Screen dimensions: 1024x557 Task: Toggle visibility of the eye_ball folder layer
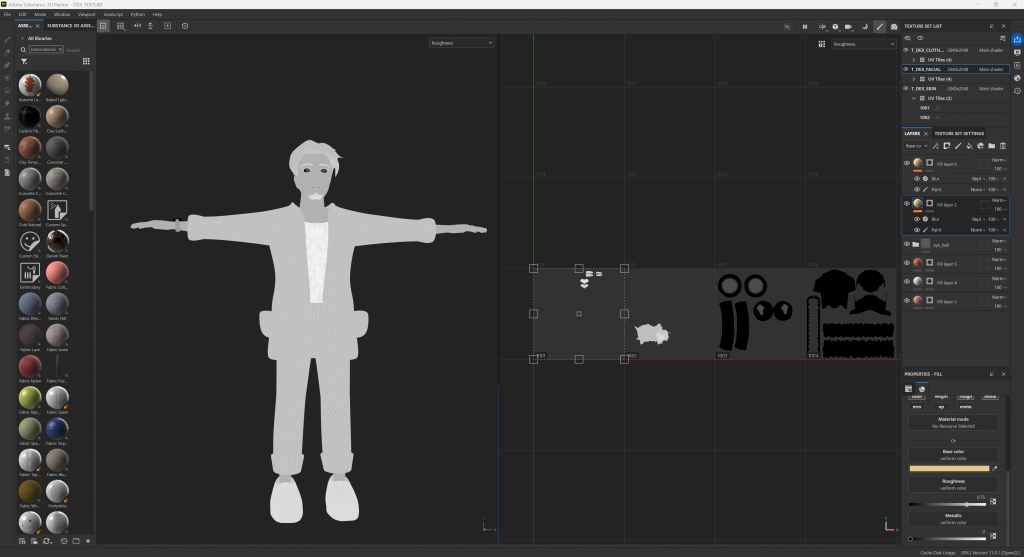click(x=907, y=244)
